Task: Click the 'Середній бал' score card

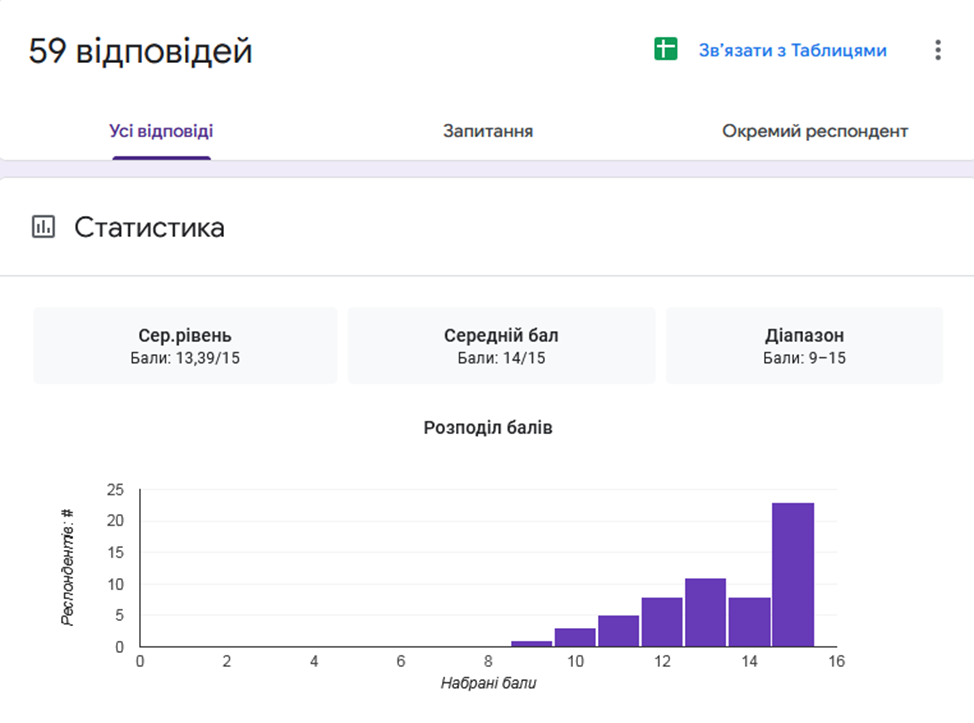Action: [501, 346]
